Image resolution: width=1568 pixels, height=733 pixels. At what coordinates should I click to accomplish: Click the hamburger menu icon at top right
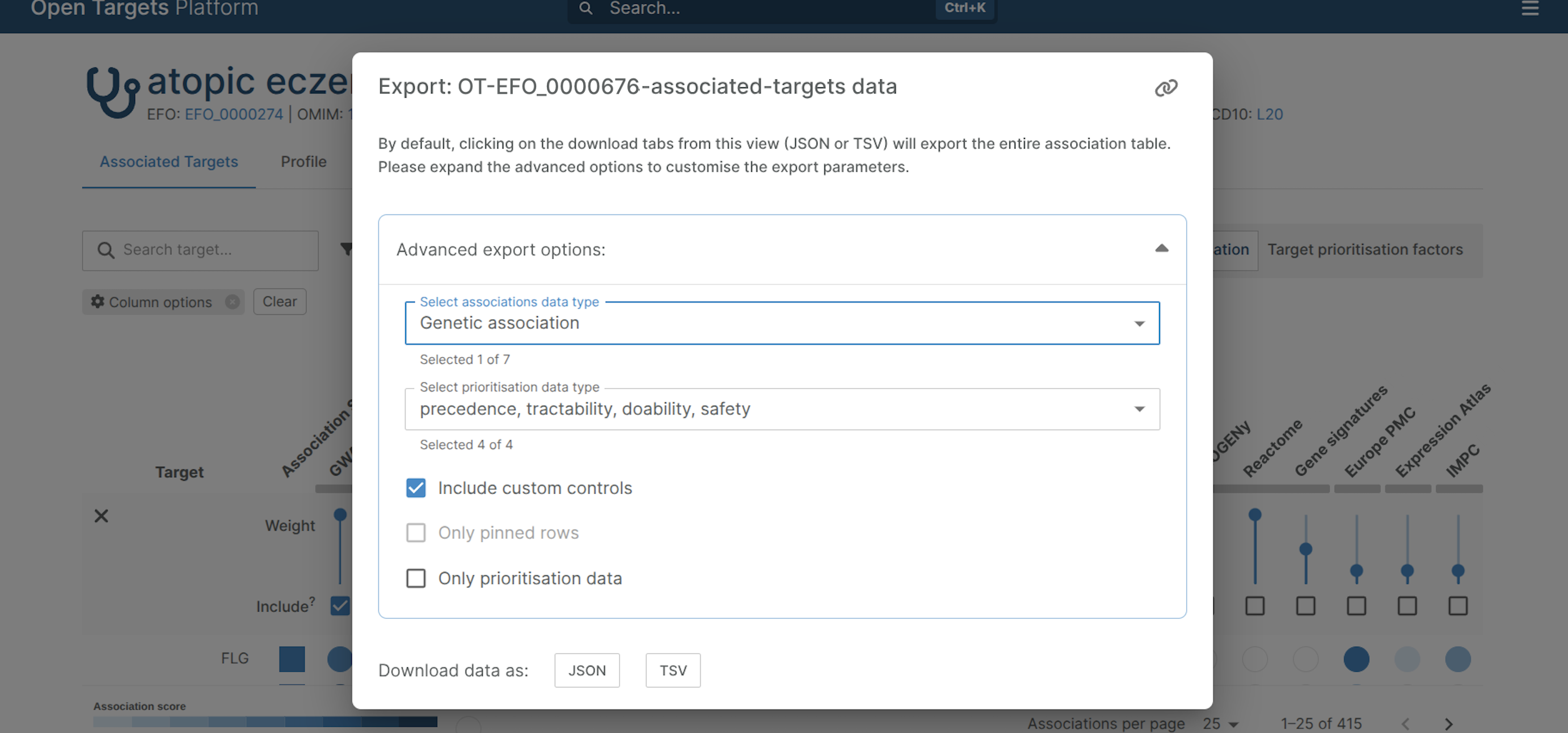[1529, 9]
